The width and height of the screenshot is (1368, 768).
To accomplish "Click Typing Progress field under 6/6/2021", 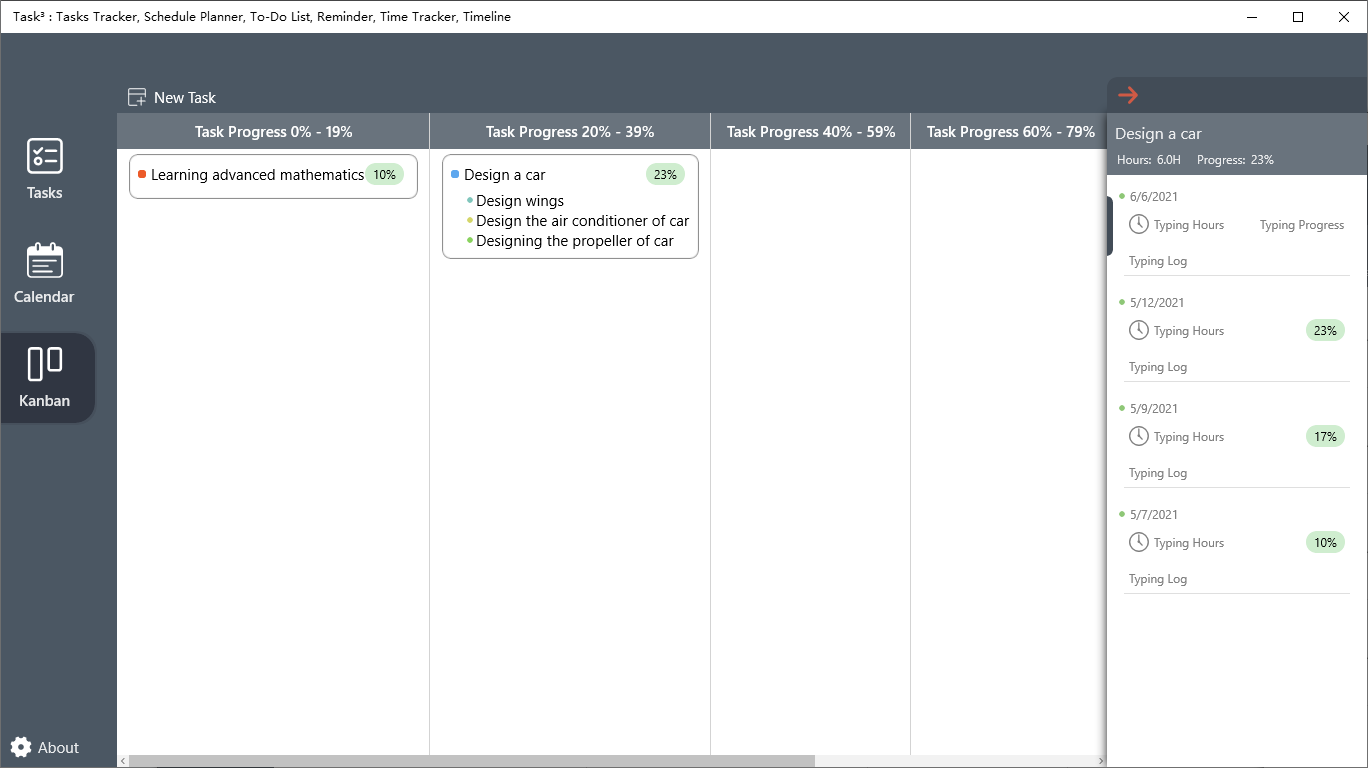I will pos(1302,225).
